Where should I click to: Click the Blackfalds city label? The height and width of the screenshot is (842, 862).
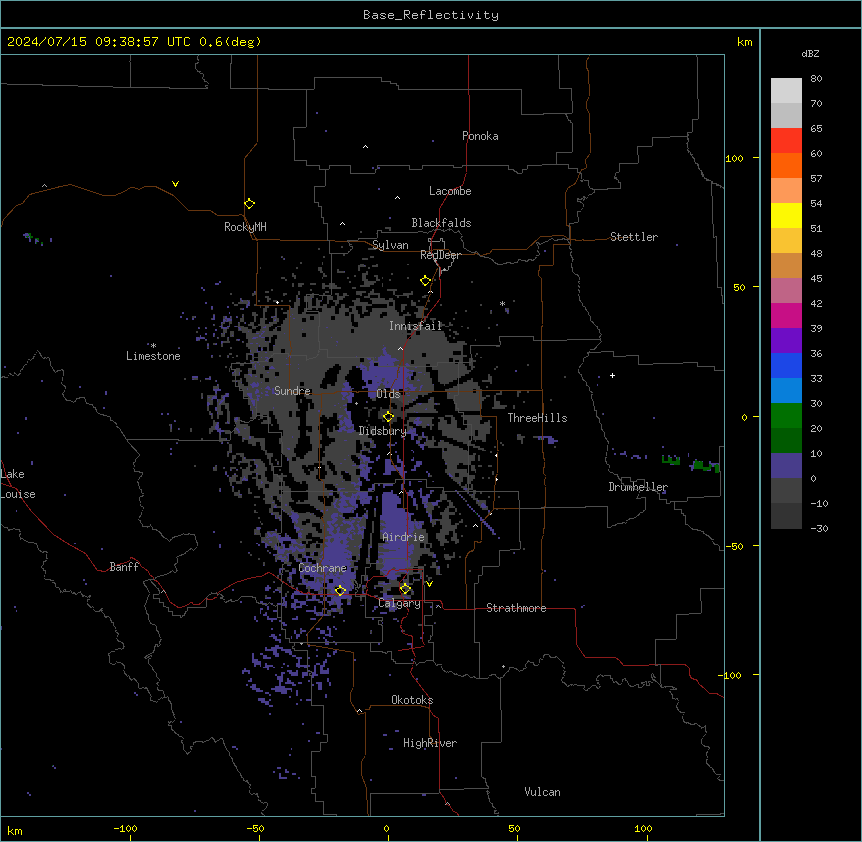[441, 223]
